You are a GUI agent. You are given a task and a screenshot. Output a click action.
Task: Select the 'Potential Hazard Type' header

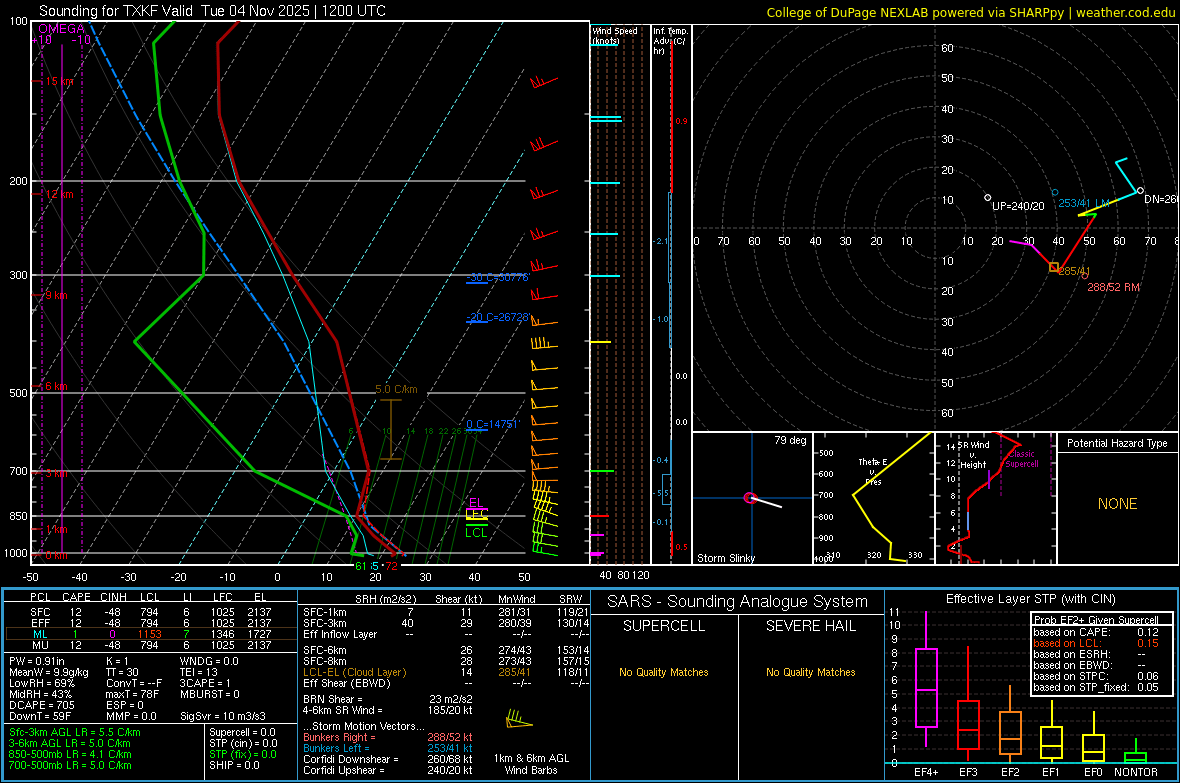[x=1117, y=443]
